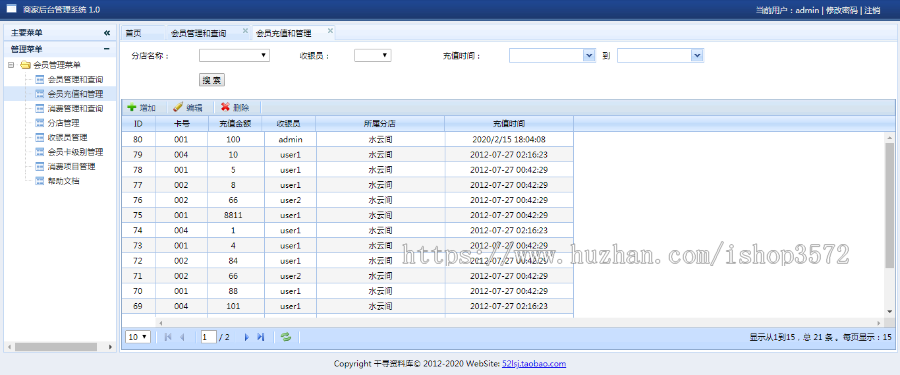Image resolution: width=900 pixels, height=375 pixels.
Task: Select the row with ID 80
Action: click(x=347, y=140)
